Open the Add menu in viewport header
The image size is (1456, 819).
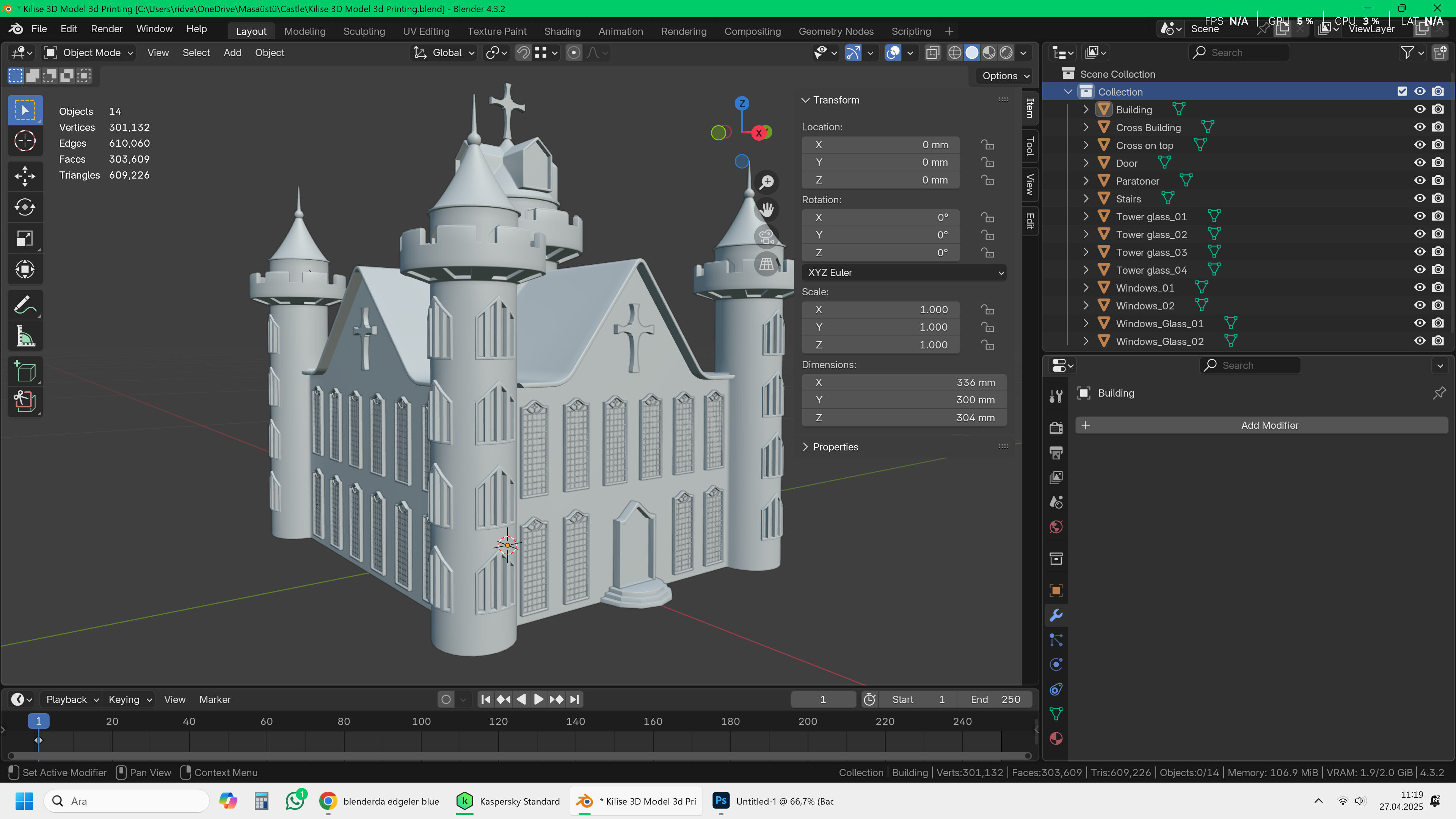point(232,53)
